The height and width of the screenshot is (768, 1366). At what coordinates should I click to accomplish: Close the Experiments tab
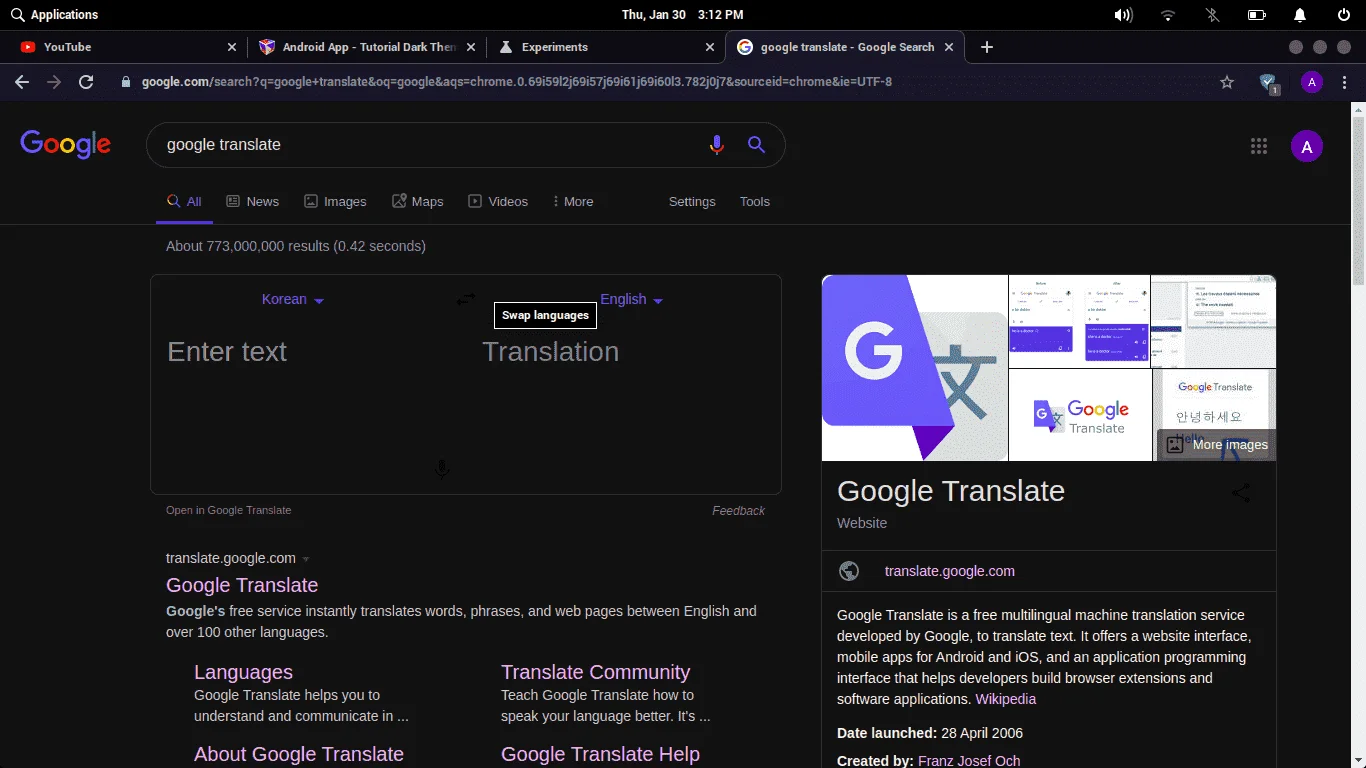coord(710,47)
